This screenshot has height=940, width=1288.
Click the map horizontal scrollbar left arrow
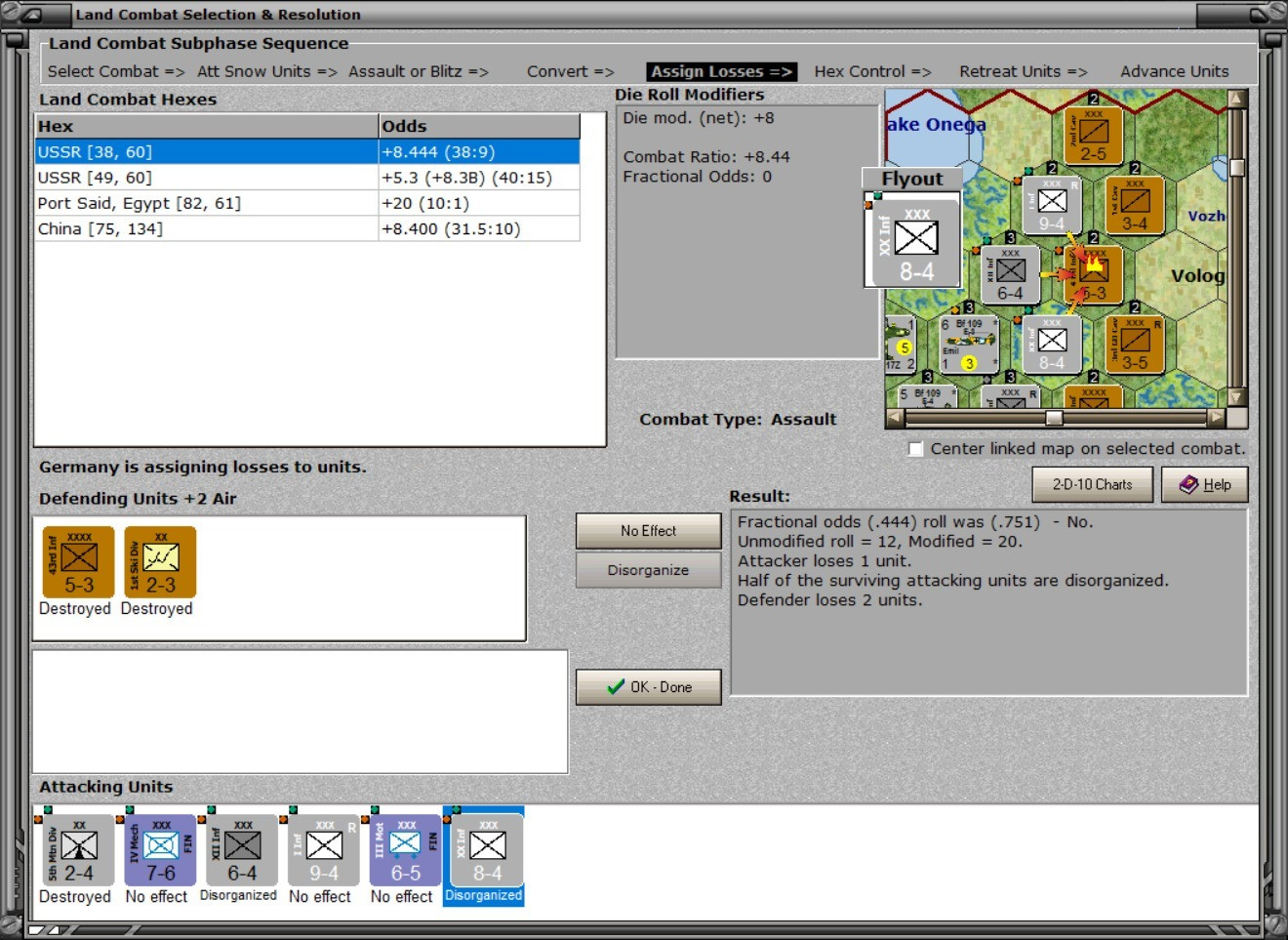[x=895, y=418]
